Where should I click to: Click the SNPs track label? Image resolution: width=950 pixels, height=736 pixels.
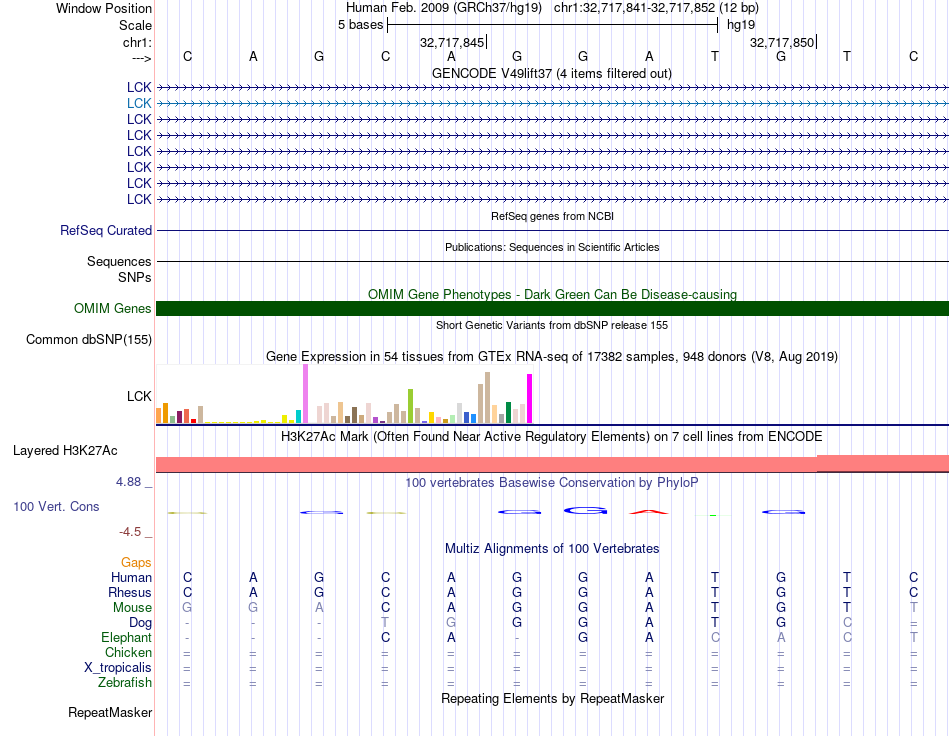pyautogui.click(x=135, y=277)
